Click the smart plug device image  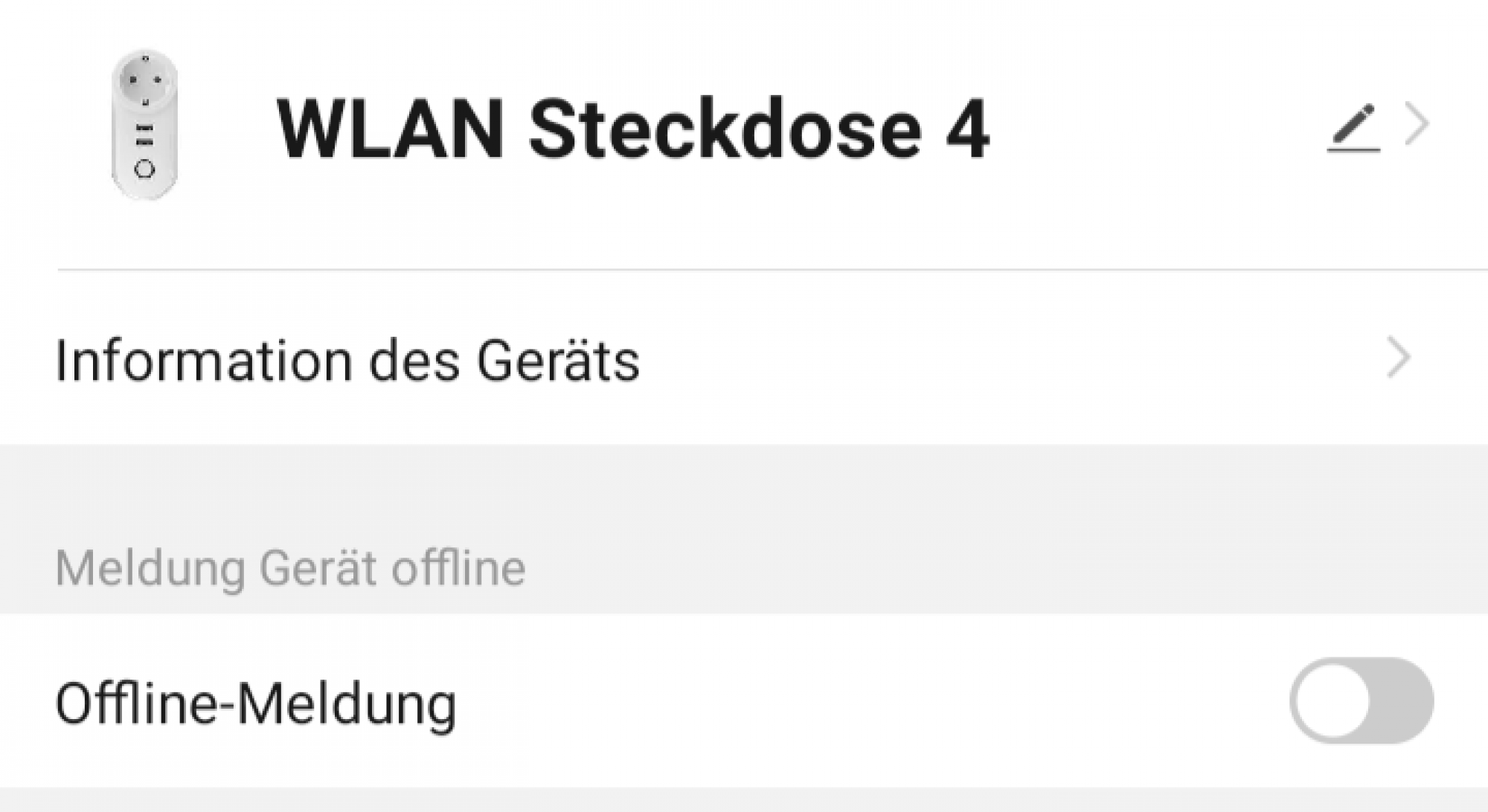click(144, 125)
